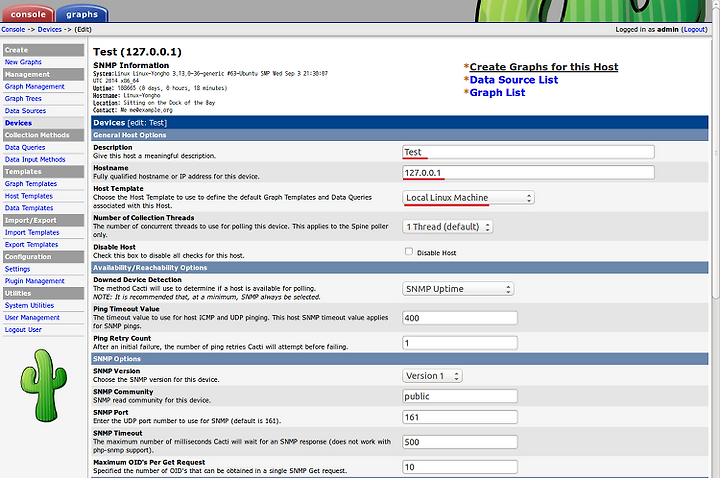Open System Utilities link
Screen dimensions: 720x478
pos(29,305)
